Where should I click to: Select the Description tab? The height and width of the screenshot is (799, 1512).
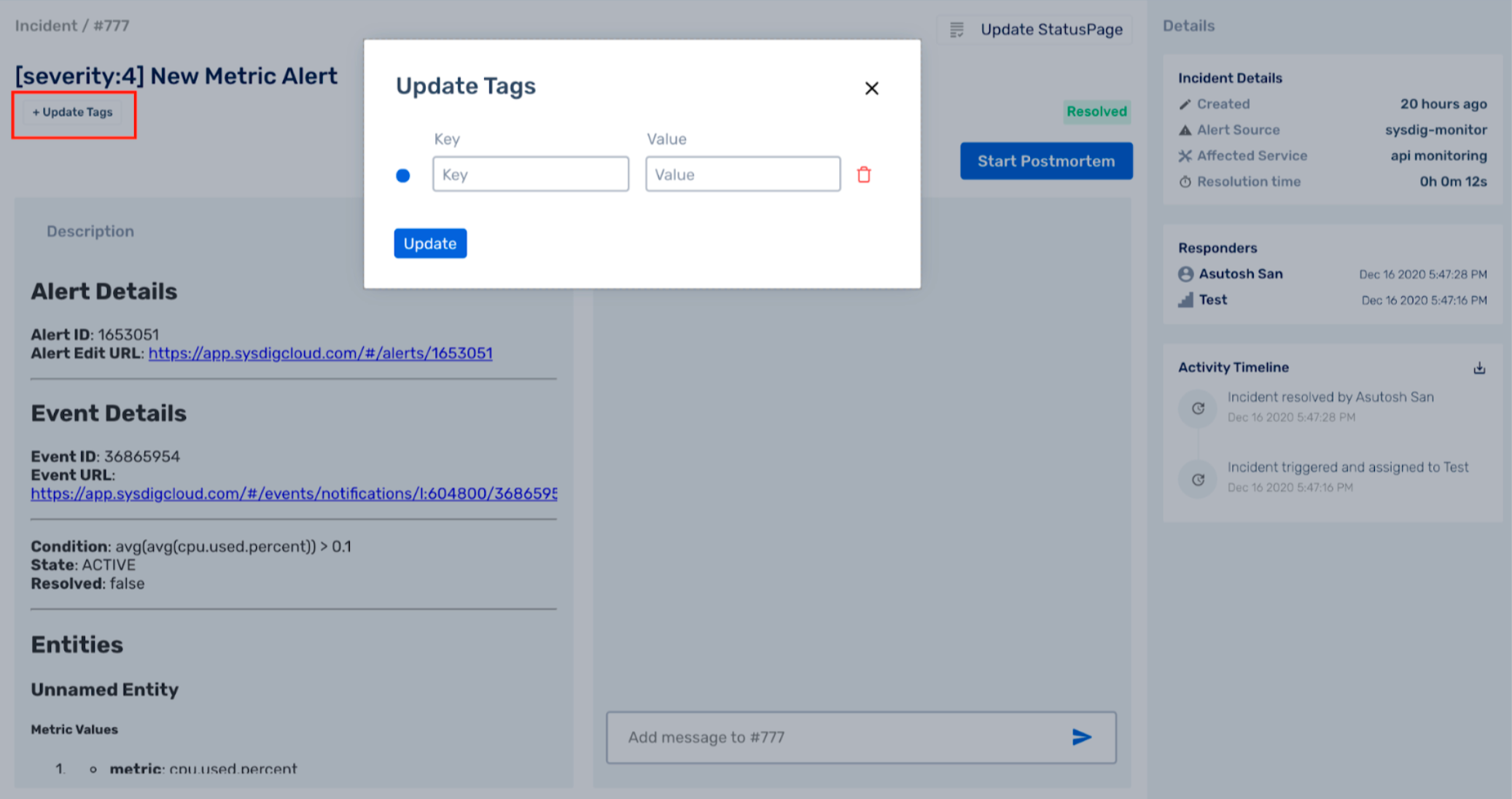(90, 231)
